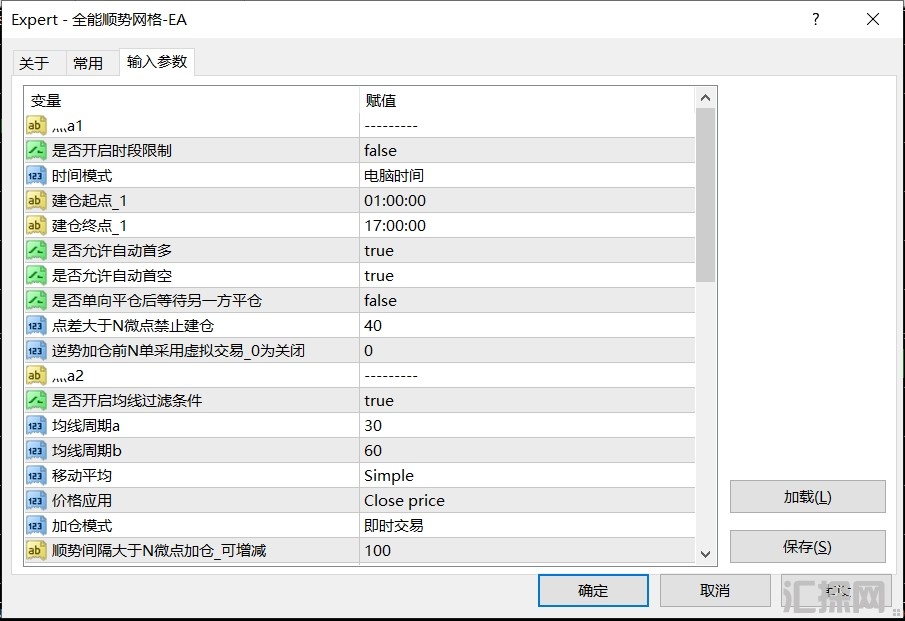
Task: Click the integer icon beside 时间模式
Action: pyautogui.click(x=36, y=175)
